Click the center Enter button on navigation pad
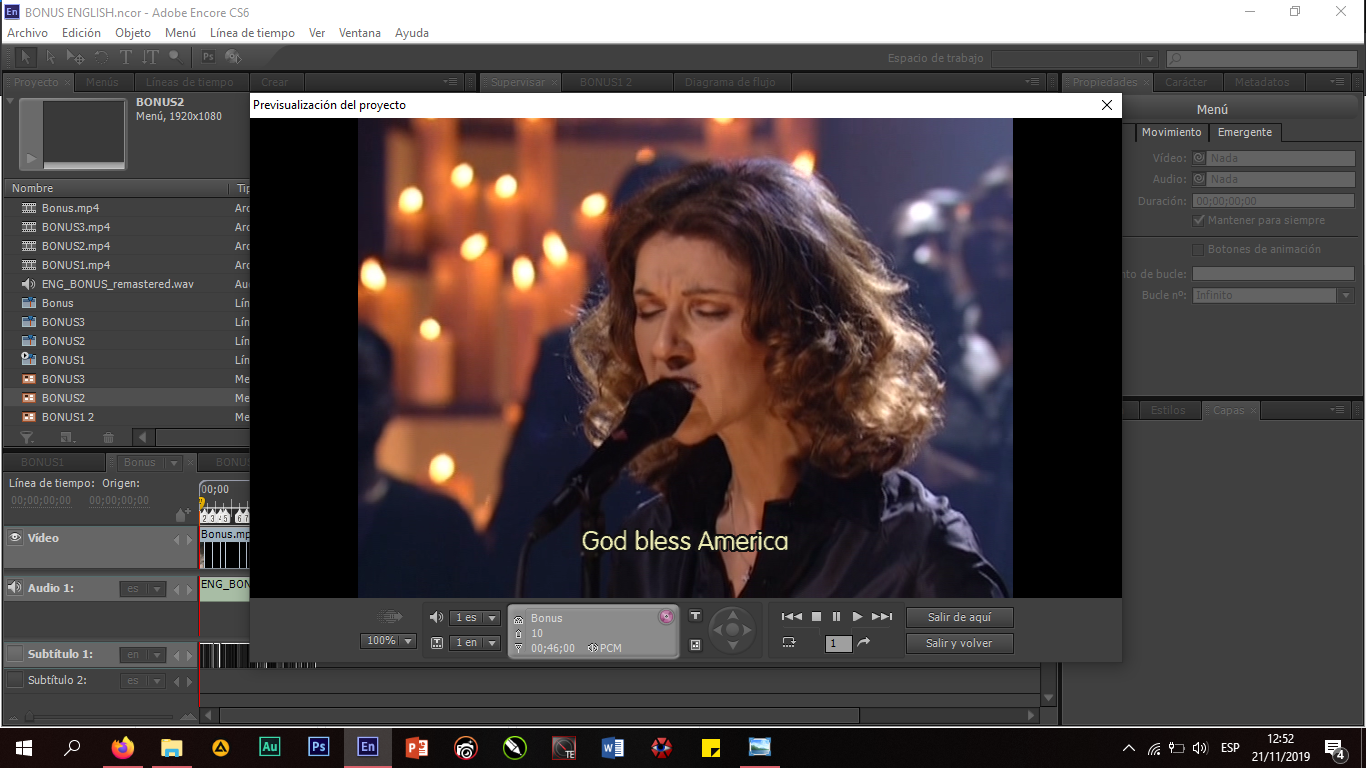The width and height of the screenshot is (1366, 768). coord(732,630)
